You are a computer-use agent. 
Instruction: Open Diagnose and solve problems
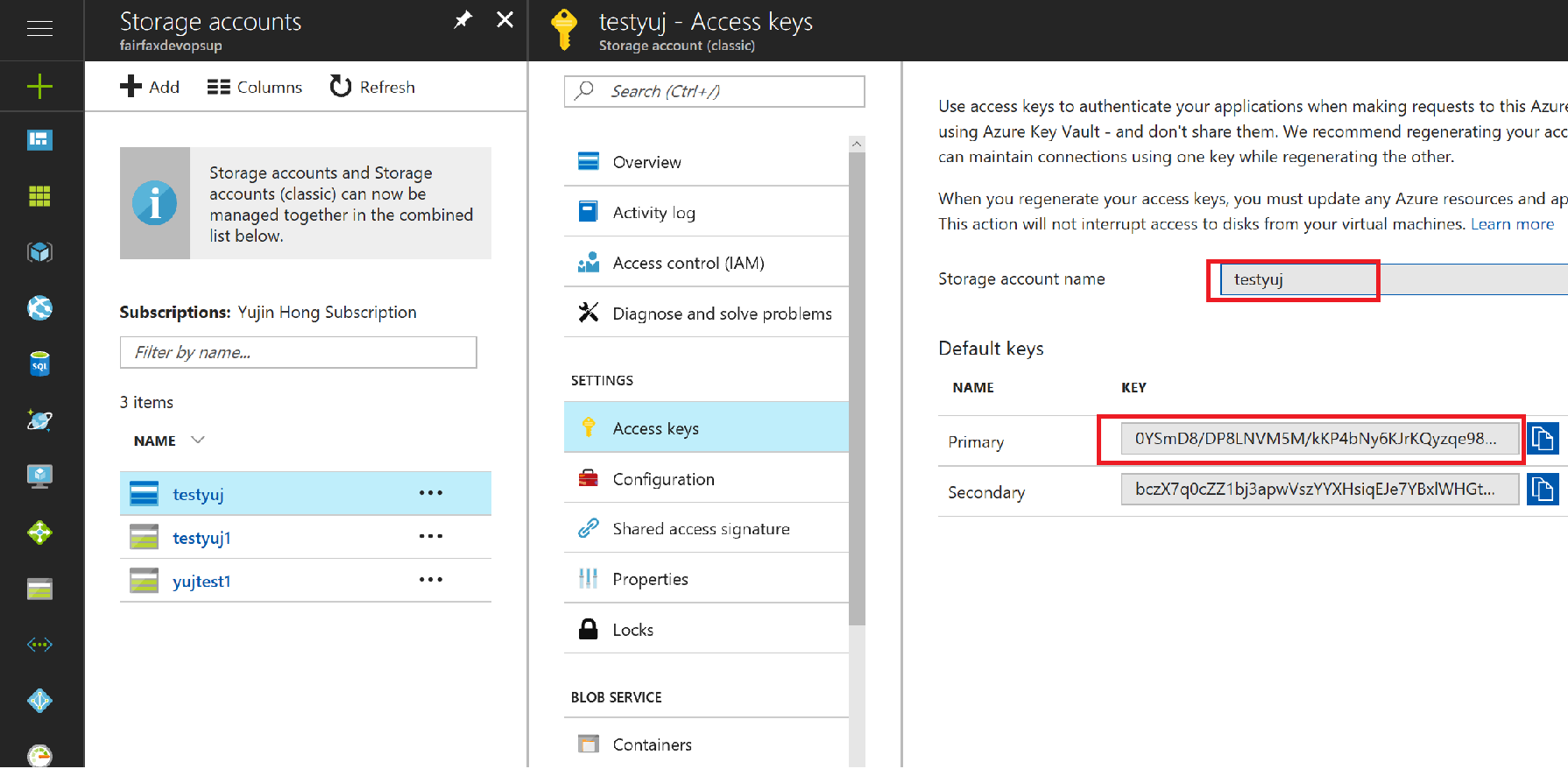(x=707, y=313)
